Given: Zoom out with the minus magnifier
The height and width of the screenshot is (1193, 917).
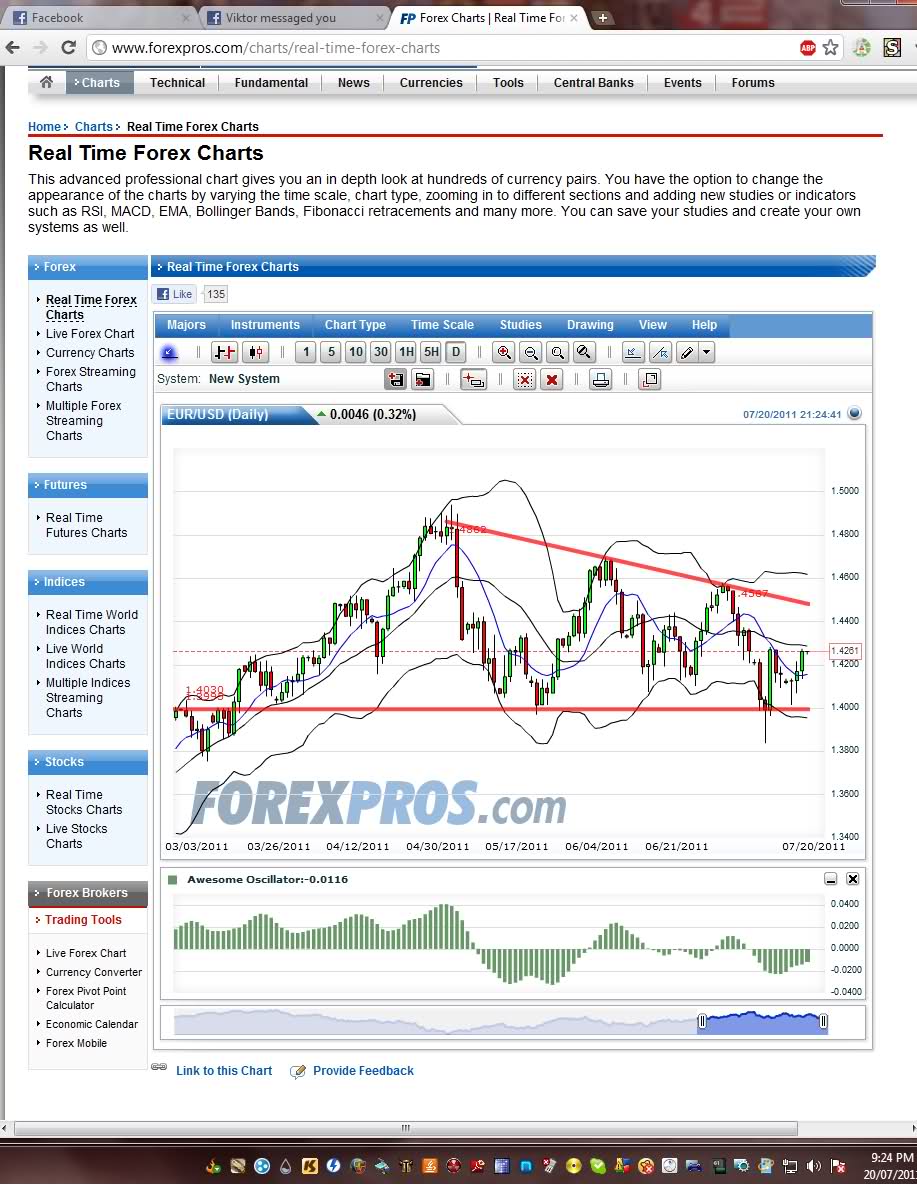Looking at the screenshot, I should [531, 352].
